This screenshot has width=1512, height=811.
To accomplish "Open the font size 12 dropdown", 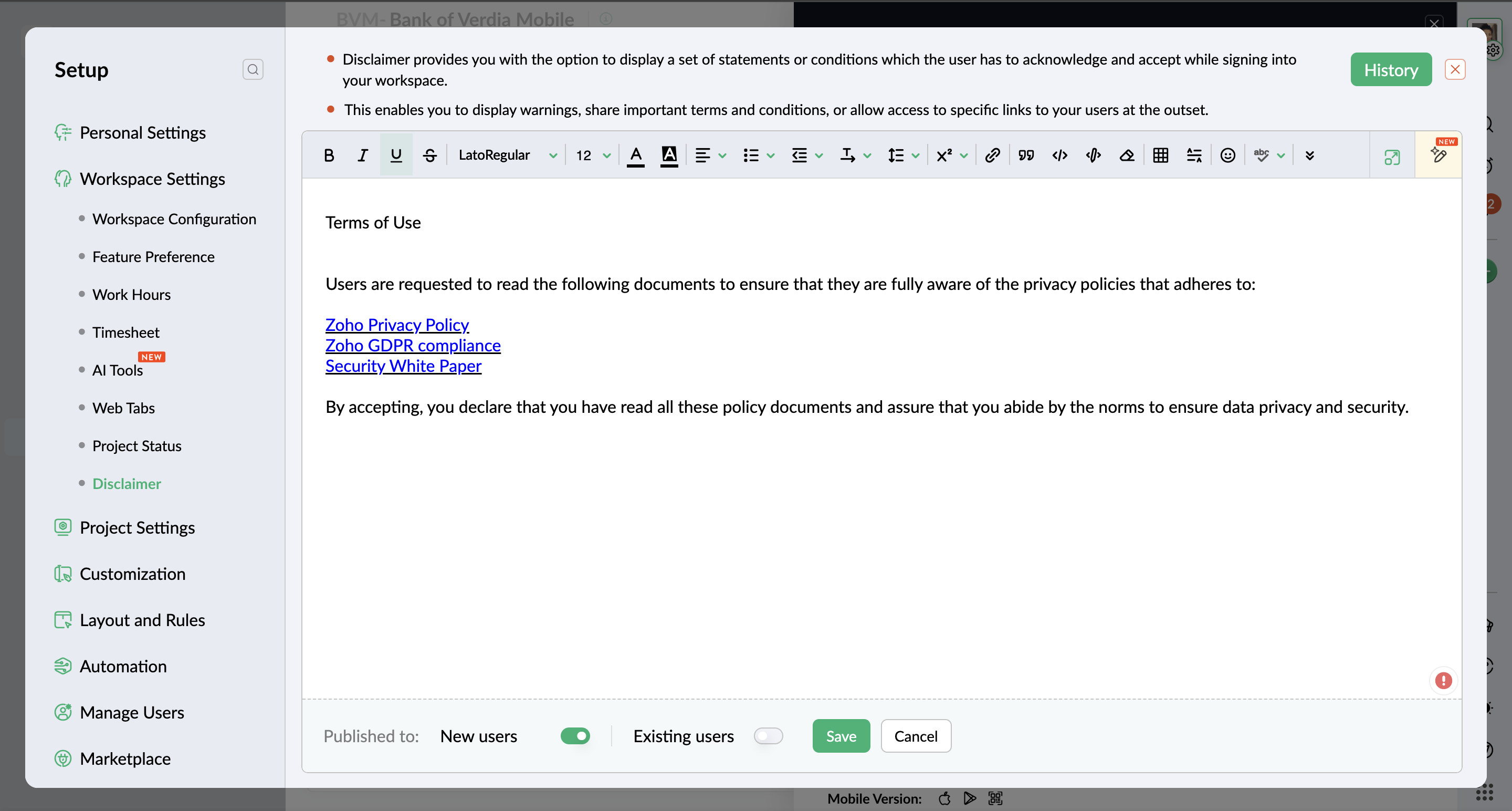I will (x=593, y=155).
